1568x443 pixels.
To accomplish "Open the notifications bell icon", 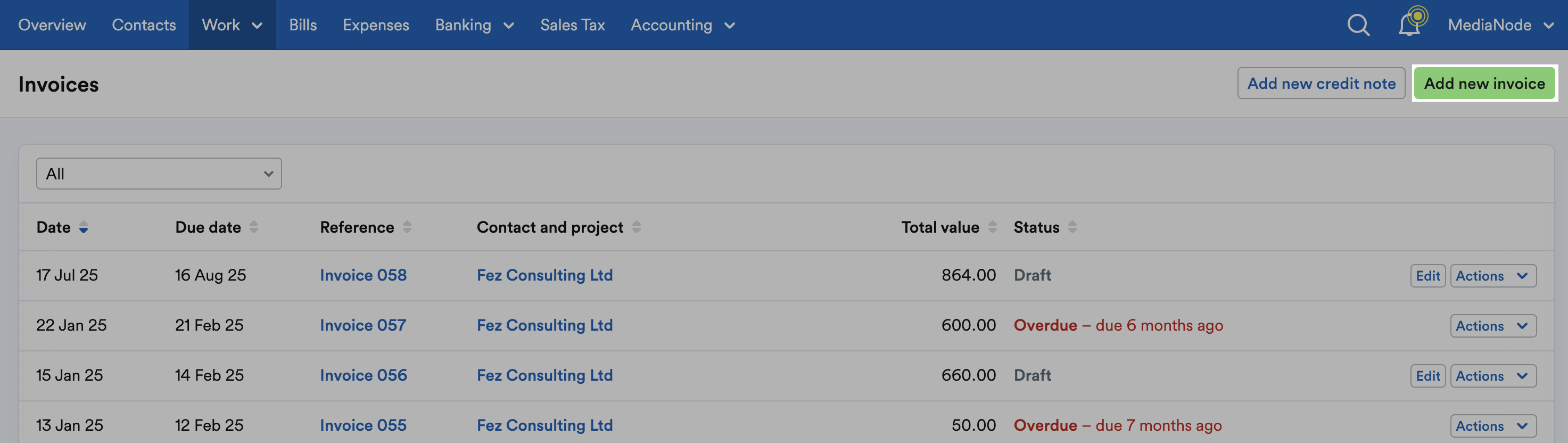I will [x=1410, y=24].
